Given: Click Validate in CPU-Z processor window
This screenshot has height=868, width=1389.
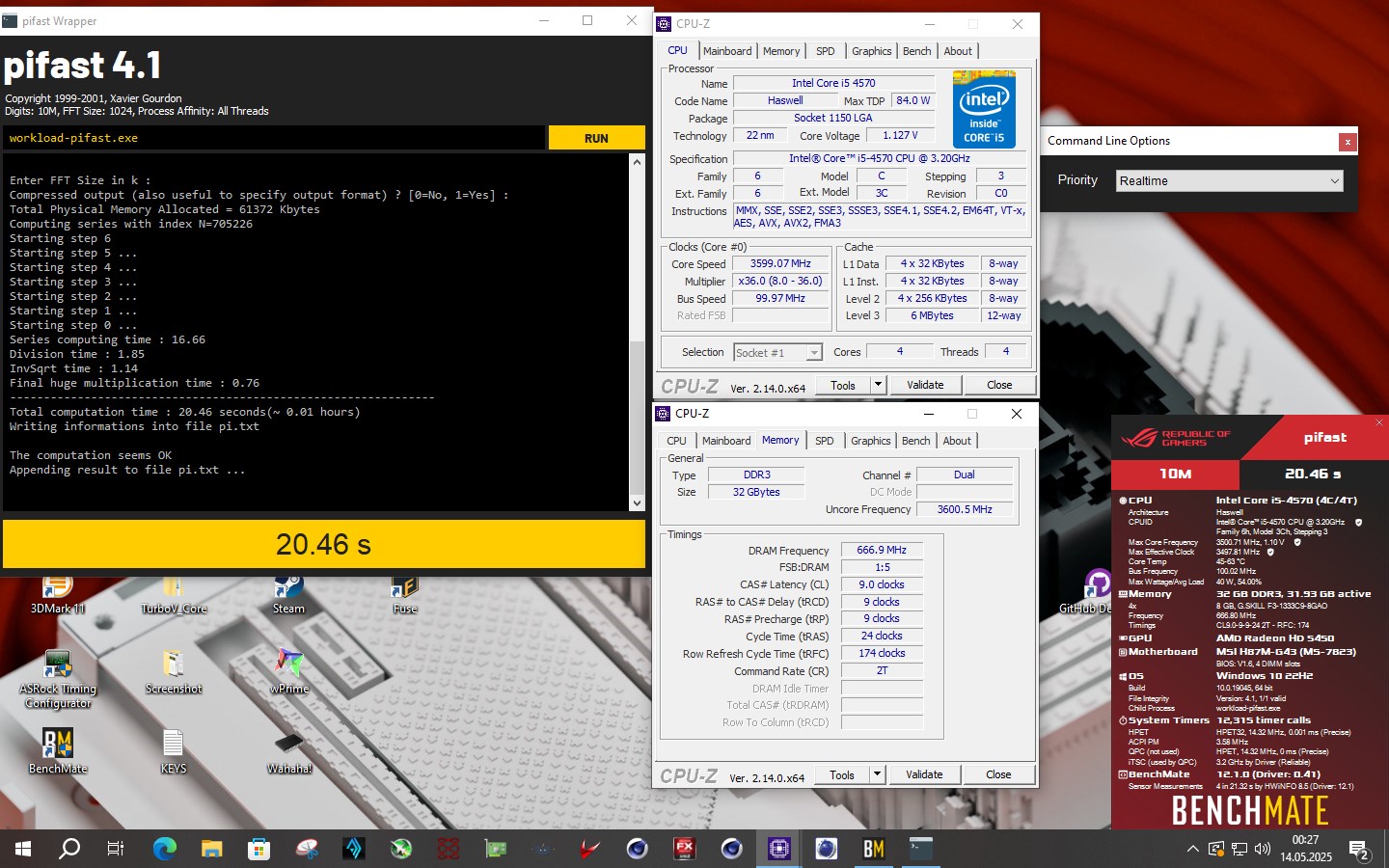Looking at the screenshot, I should pos(925,385).
